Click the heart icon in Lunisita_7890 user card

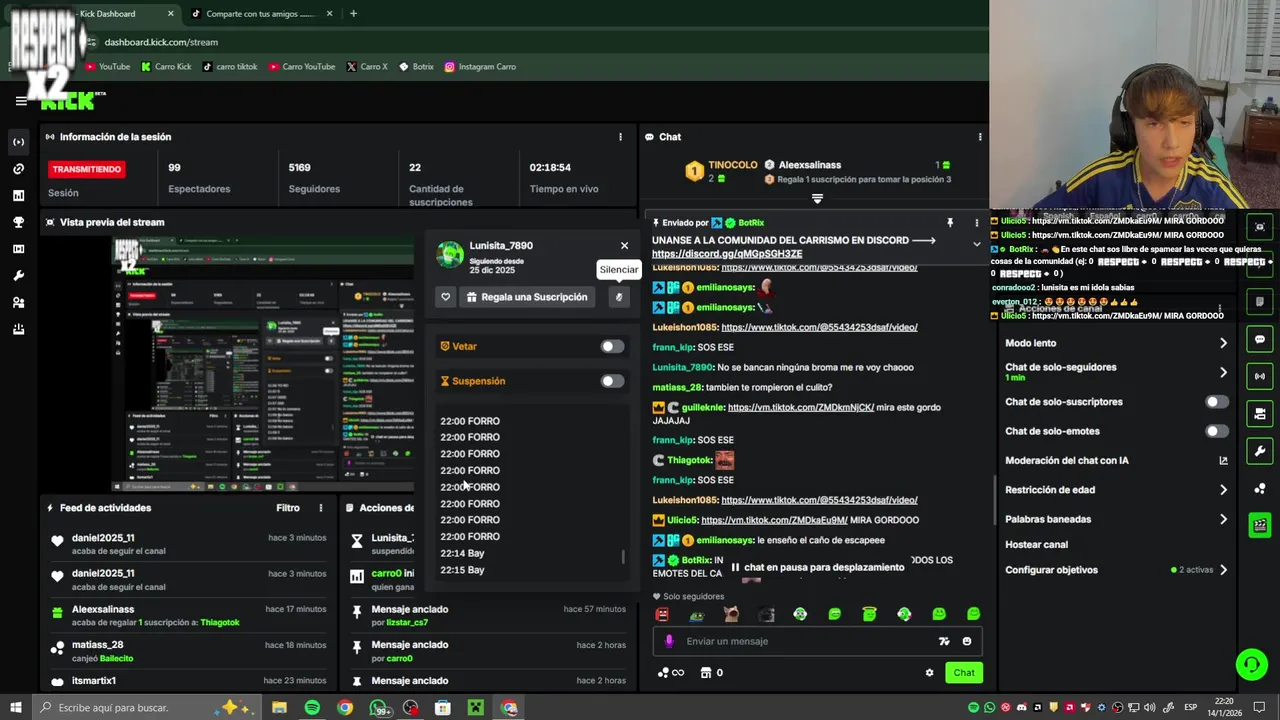point(446,297)
